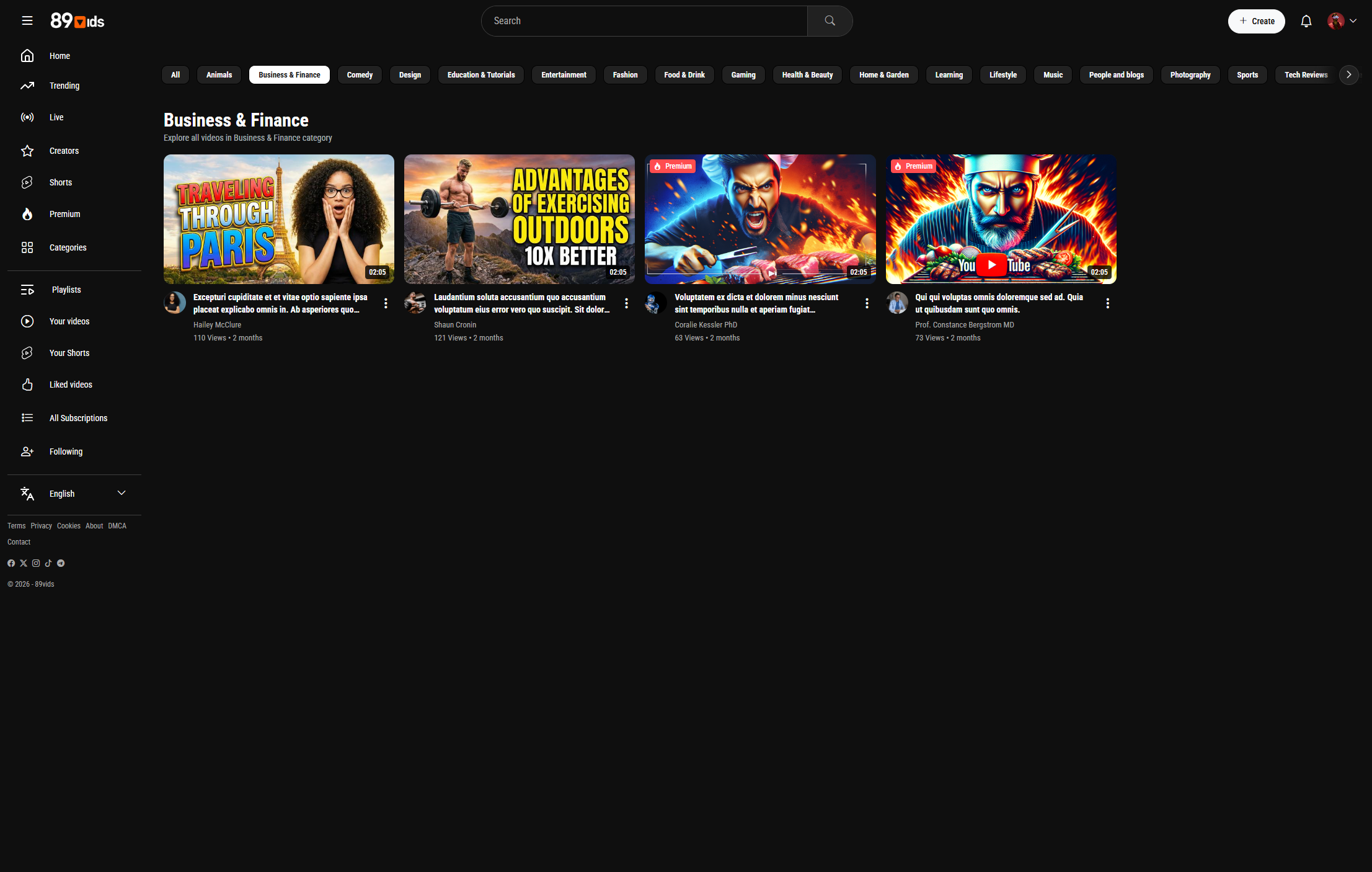Click the Telegram social icon

pyautogui.click(x=61, y=563)
